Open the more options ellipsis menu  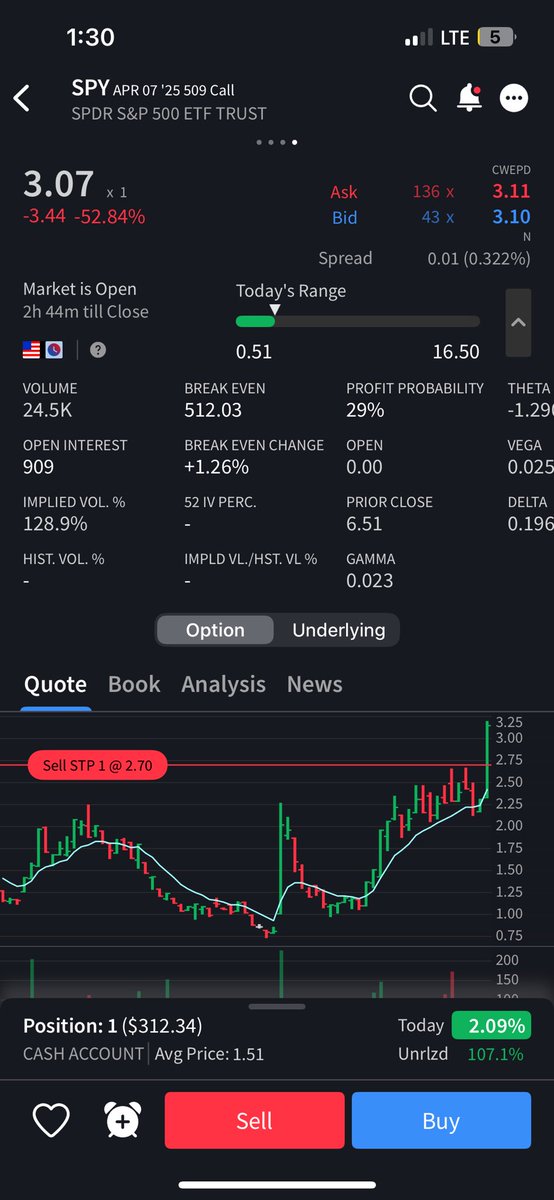click(x=514, y=98)
